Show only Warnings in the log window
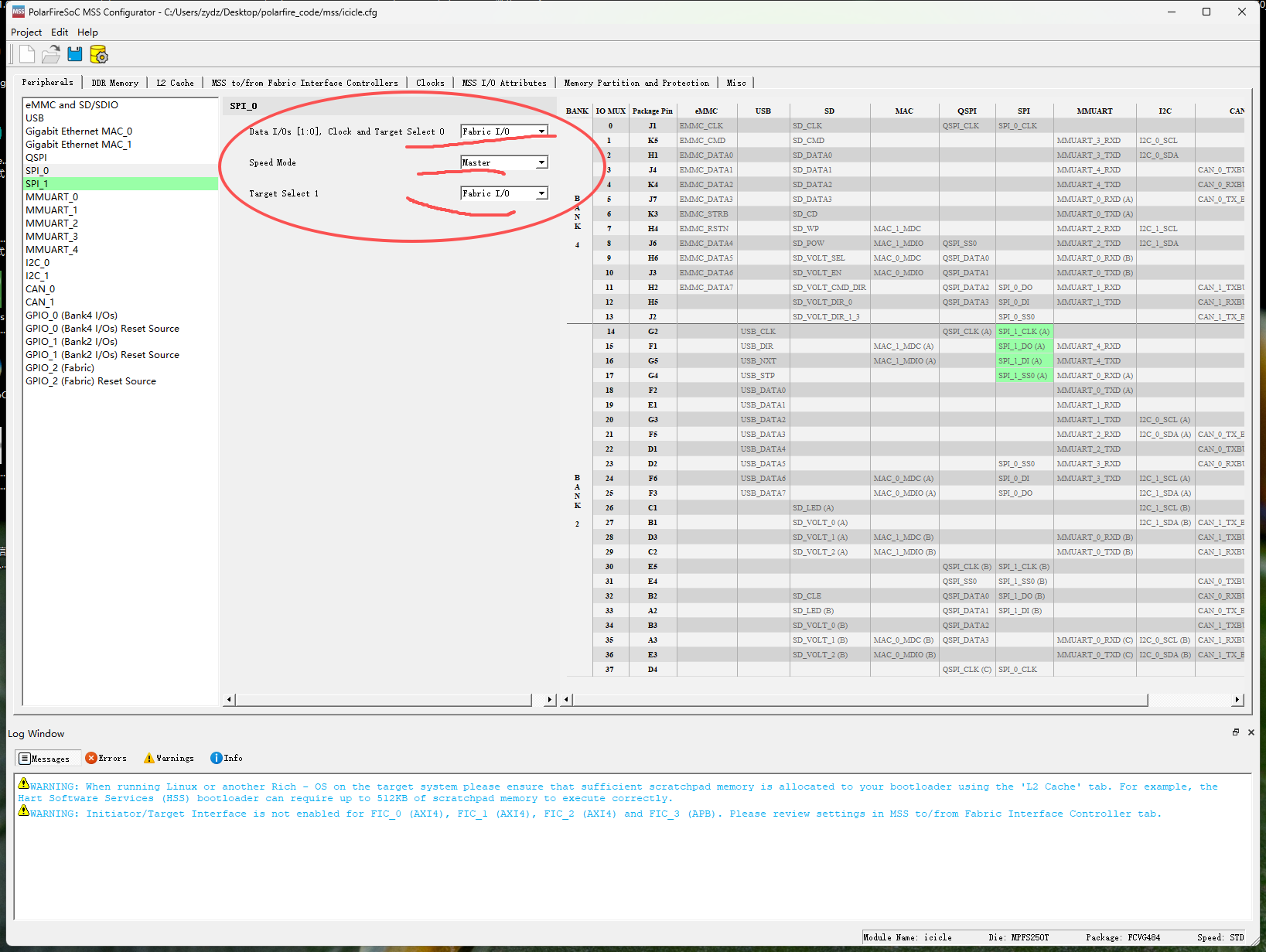Viewport: 1266px width, 952px height. tap(169, 758)
